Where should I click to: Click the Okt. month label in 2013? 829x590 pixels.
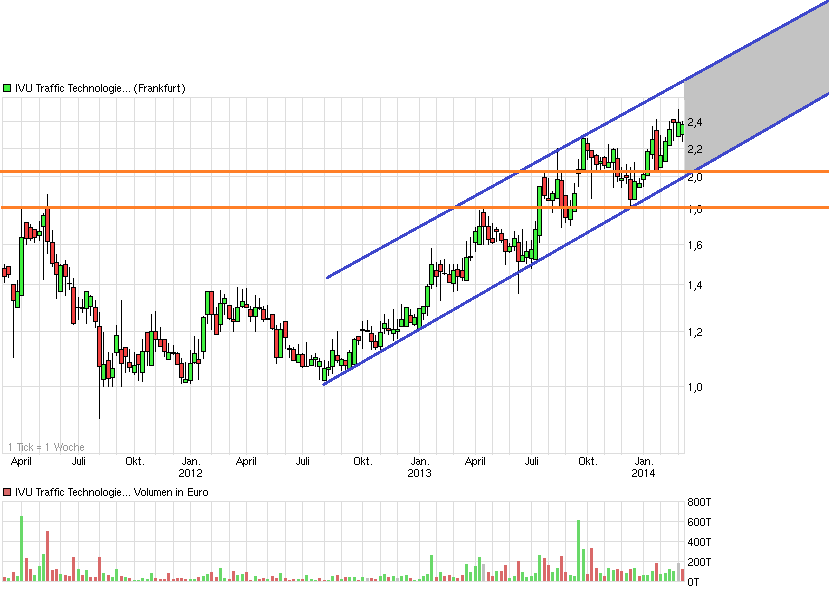588,461
